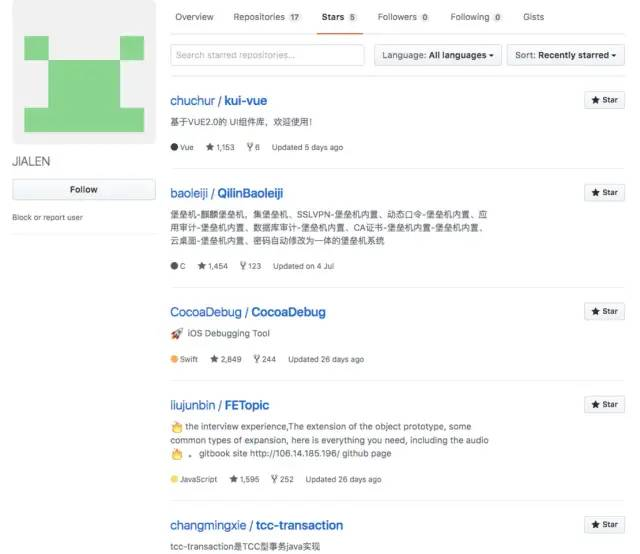This screenshot has height=554, width=640.
Task: Click fork count icon on QilinBaoleiji
Action: (x=243, y=266)
